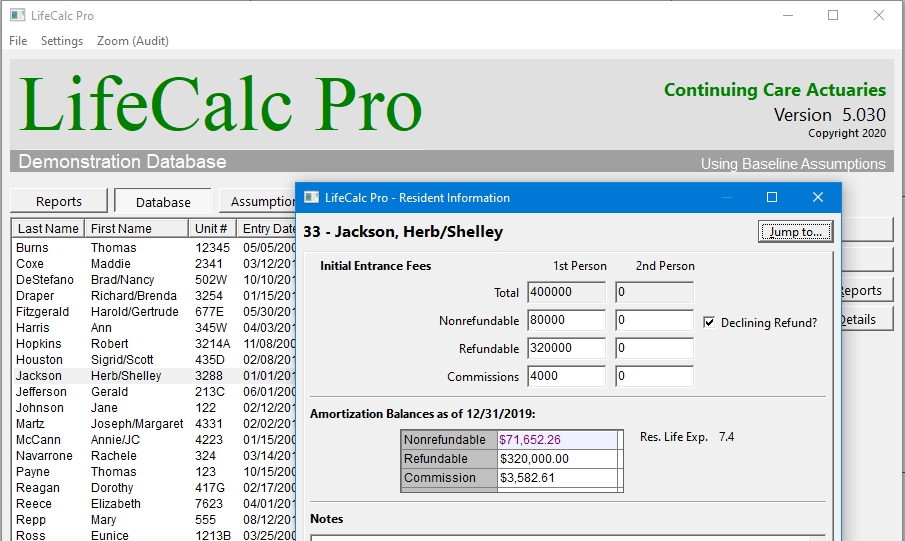Screen dimensions: 905x541
Task: Switch to the Reports tab
Action: tap(59, 201)
